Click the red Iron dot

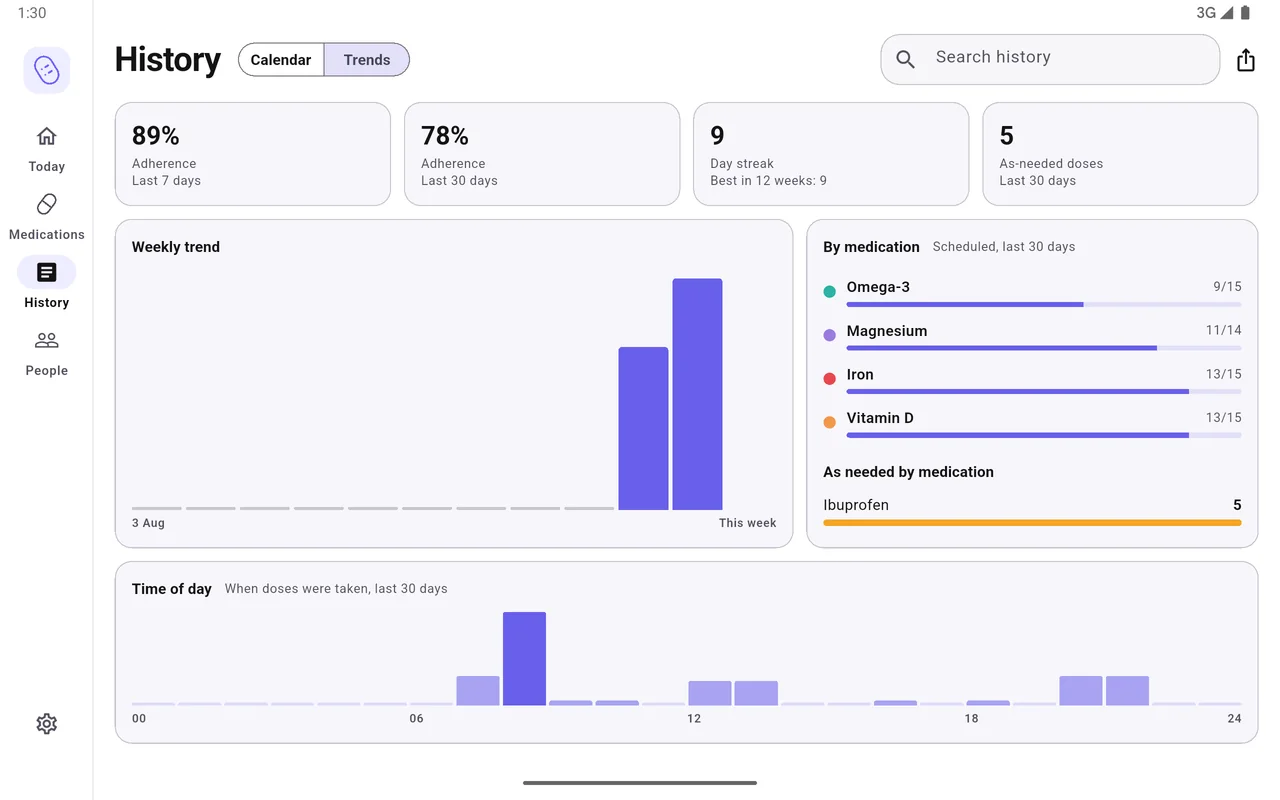(x=829, y=379)
